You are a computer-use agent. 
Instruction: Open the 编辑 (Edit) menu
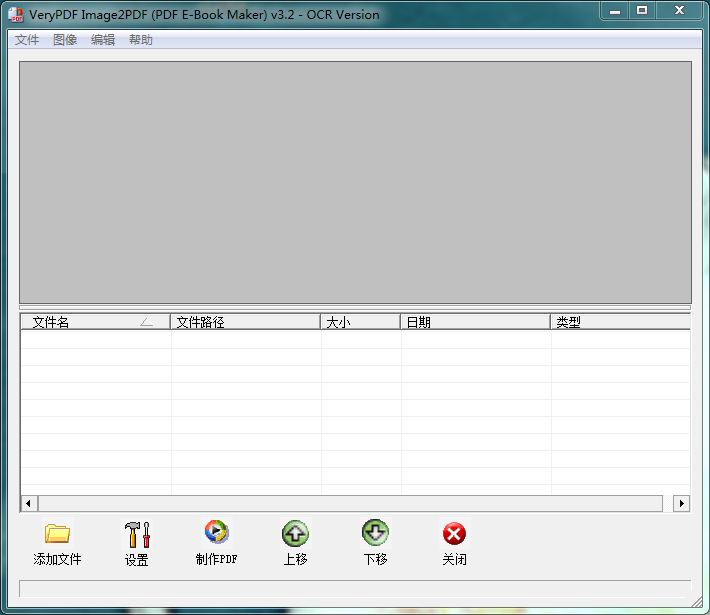pyautogui.click(x=103, y=40)
